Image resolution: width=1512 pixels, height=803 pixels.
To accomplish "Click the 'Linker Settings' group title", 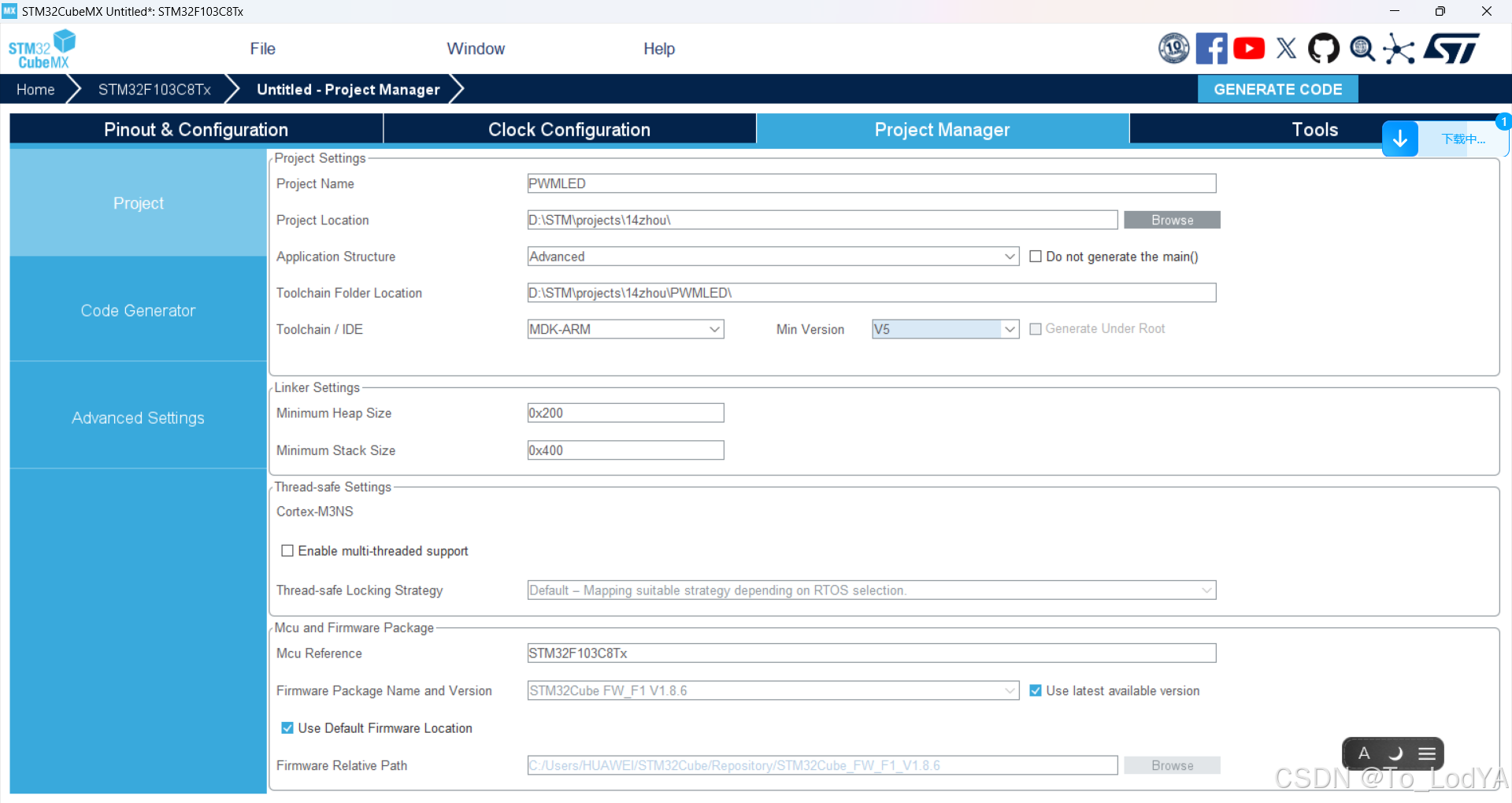I will (x=317, y=387).
